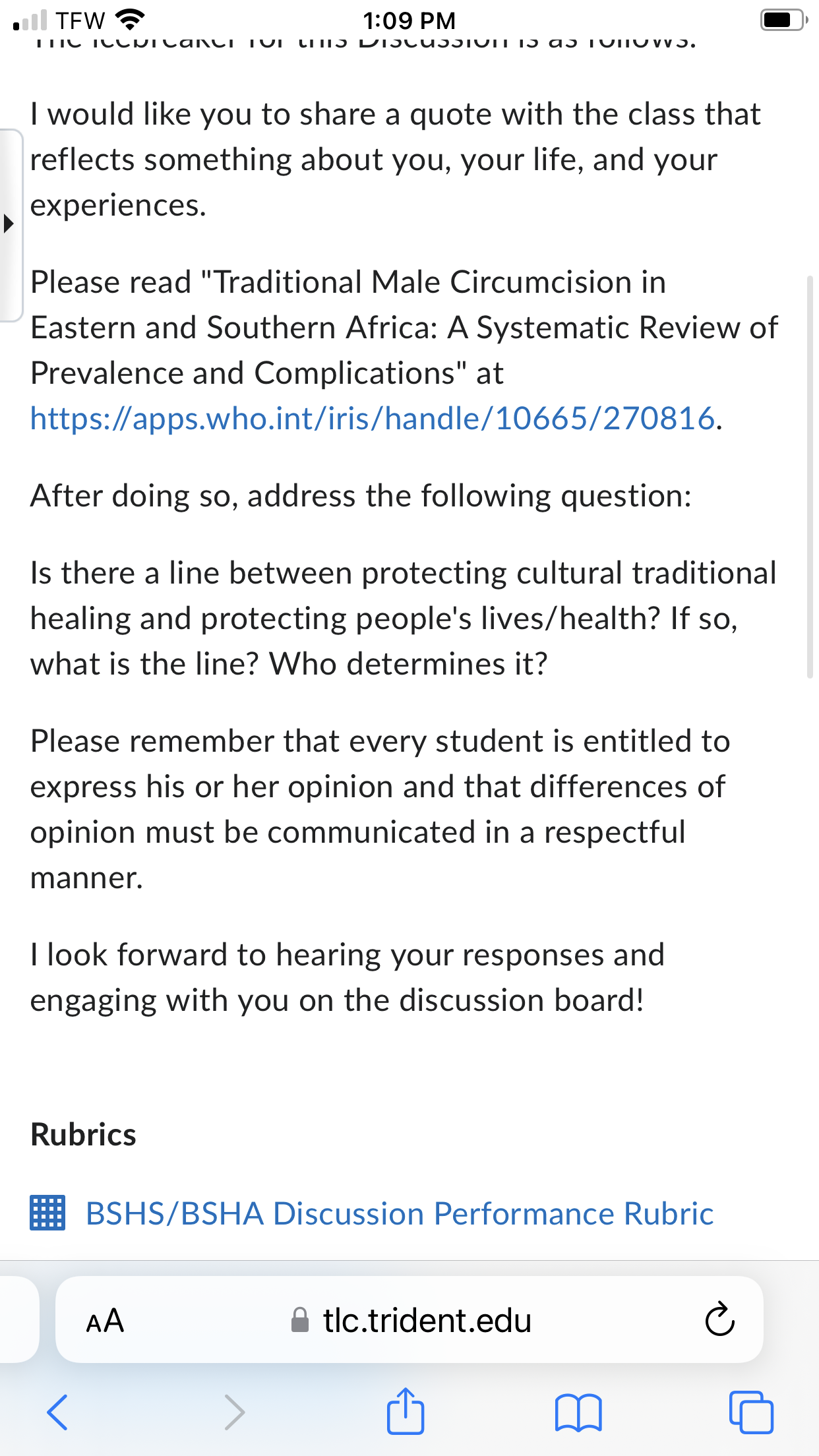Tap the Safari forward arrow
Image resolution: width=819 pixels, height=1456 pixels.
click(x=234, y=1412)
